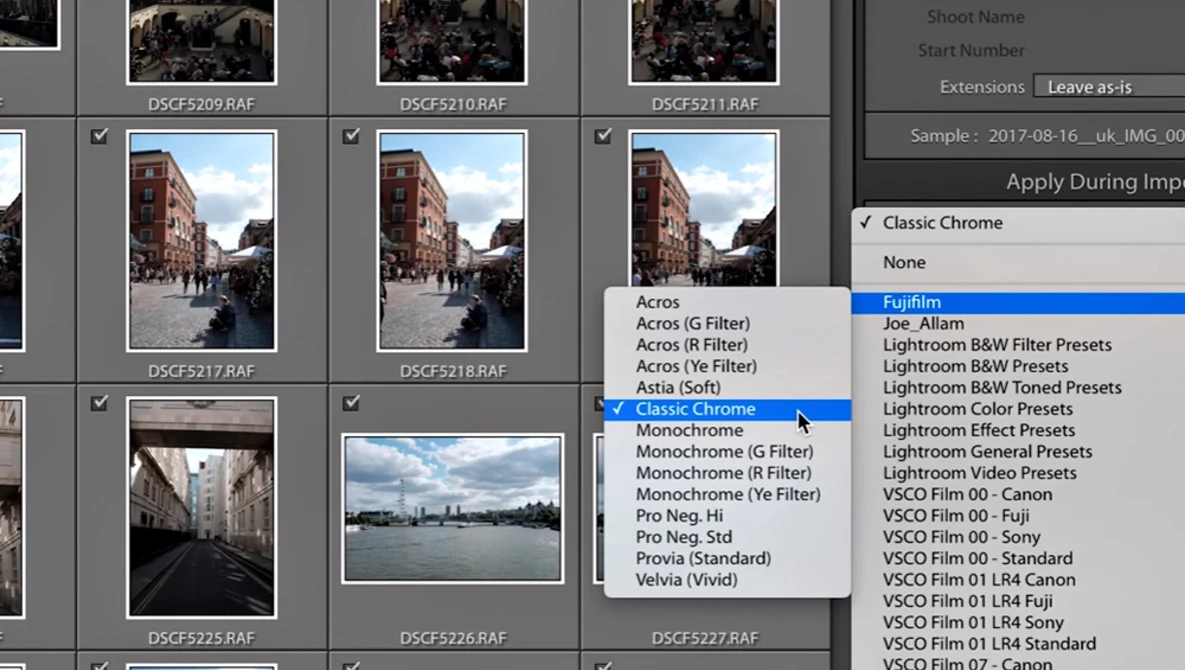
Task: Choose the Acros (G Filter) preset
Action: click(727, 323)
